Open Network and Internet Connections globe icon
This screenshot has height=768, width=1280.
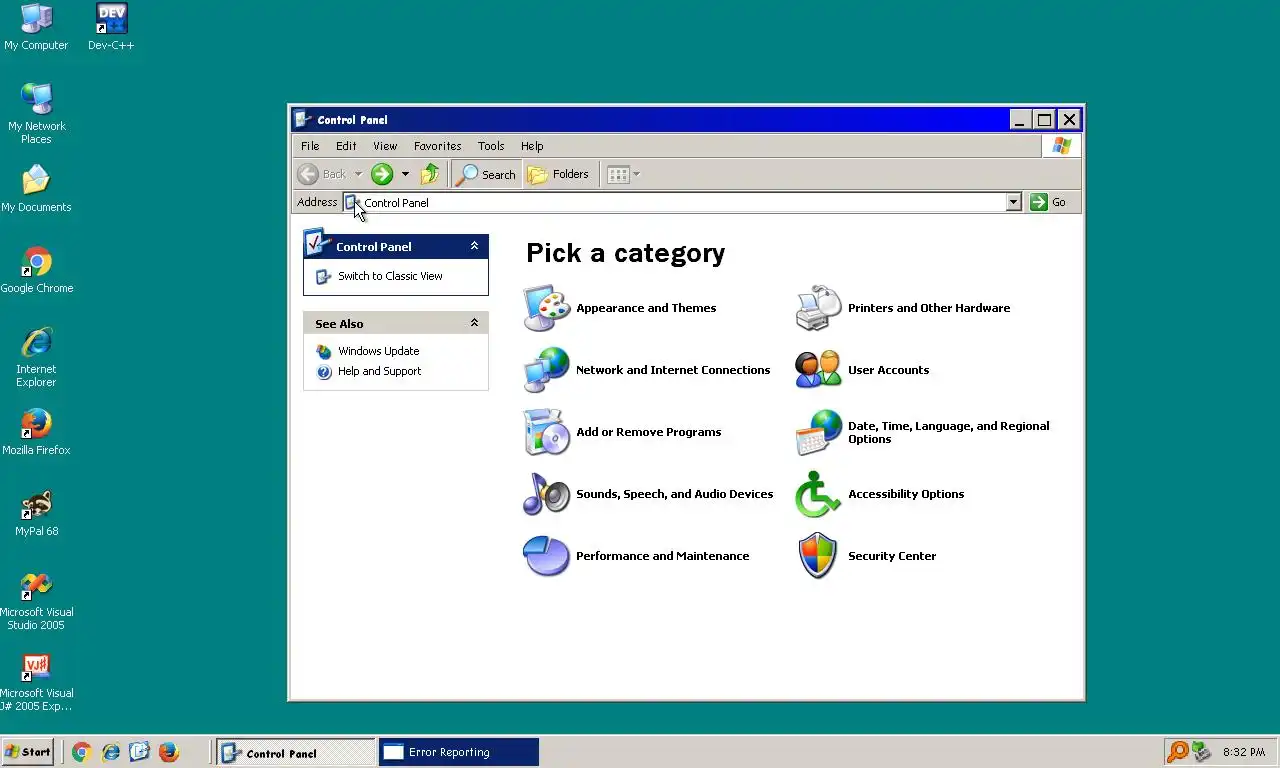(x=546, y=370)
